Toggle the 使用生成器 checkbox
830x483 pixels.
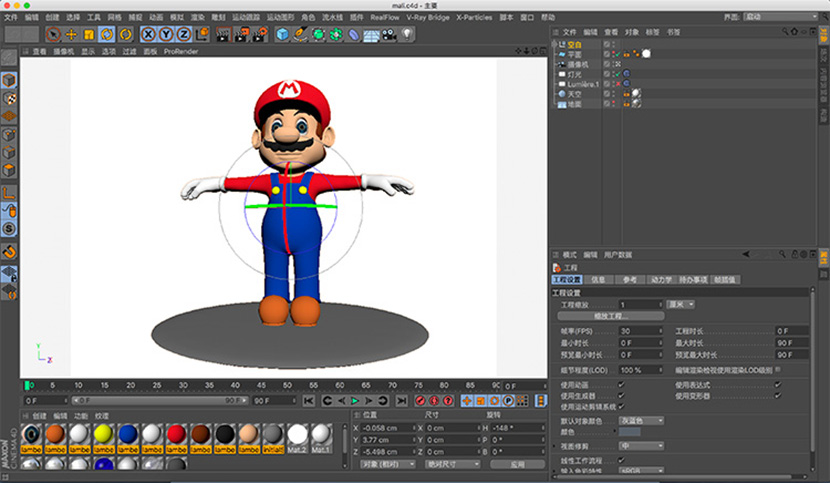[621, 396]
